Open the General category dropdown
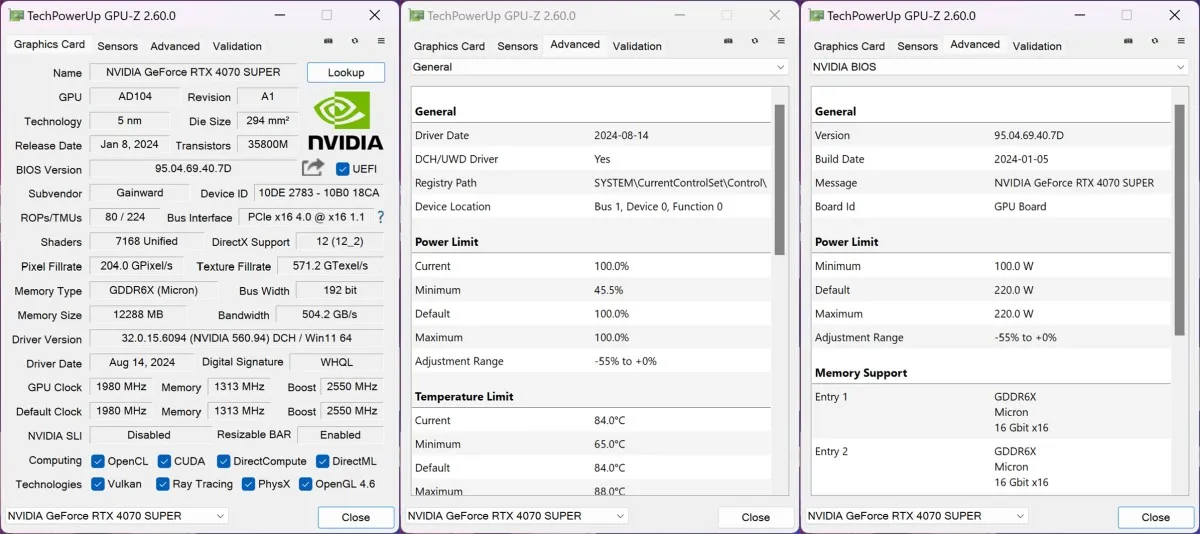The width and height of the screenshot is (1200, 534). tap(600, 67)
